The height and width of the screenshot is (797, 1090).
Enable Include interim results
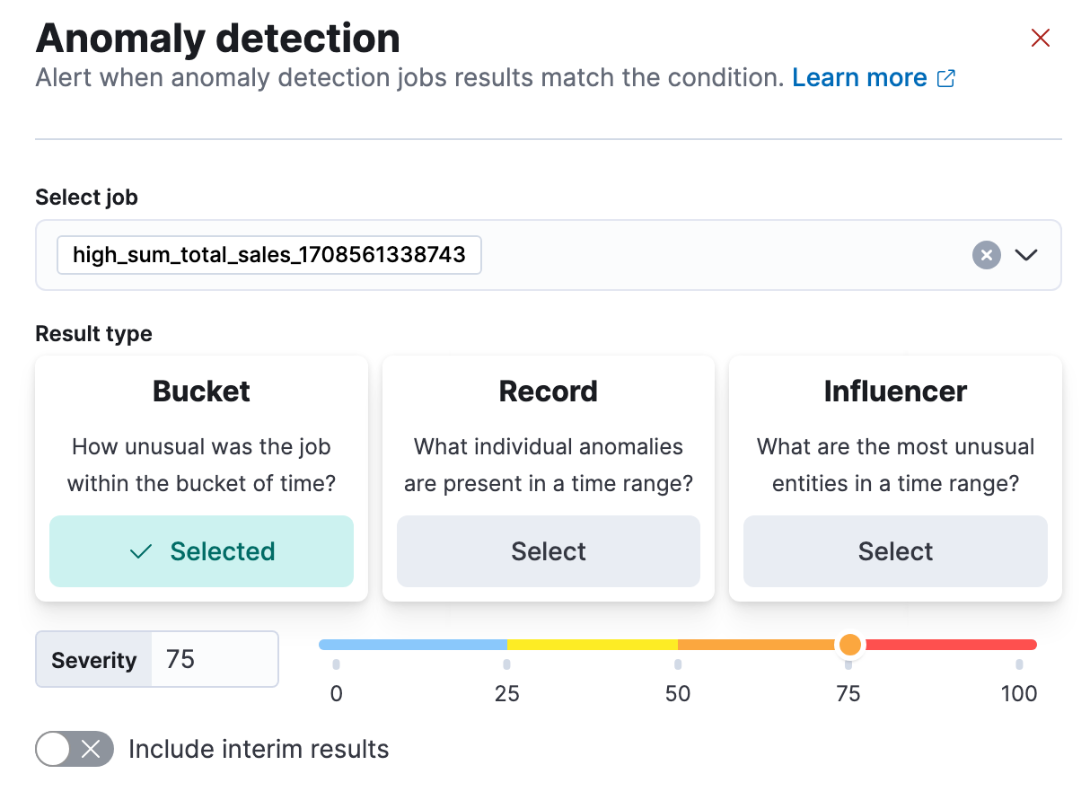74,749
